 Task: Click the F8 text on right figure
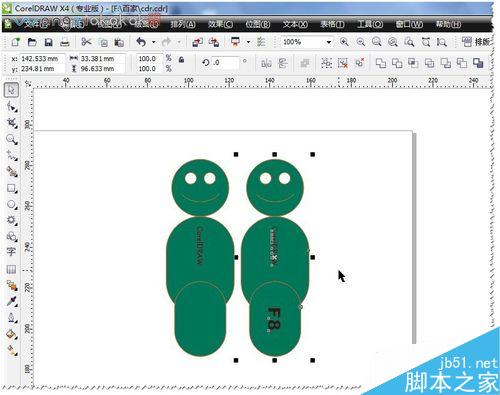(275, 320)
